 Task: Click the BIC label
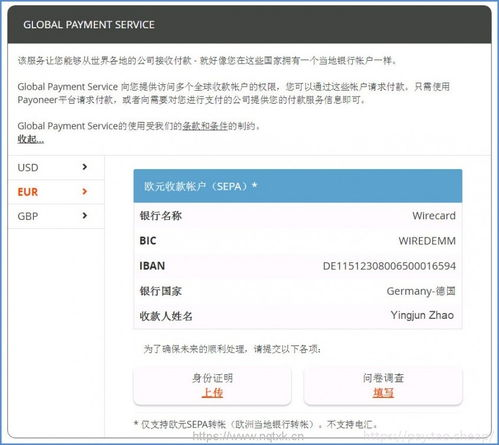148,241
